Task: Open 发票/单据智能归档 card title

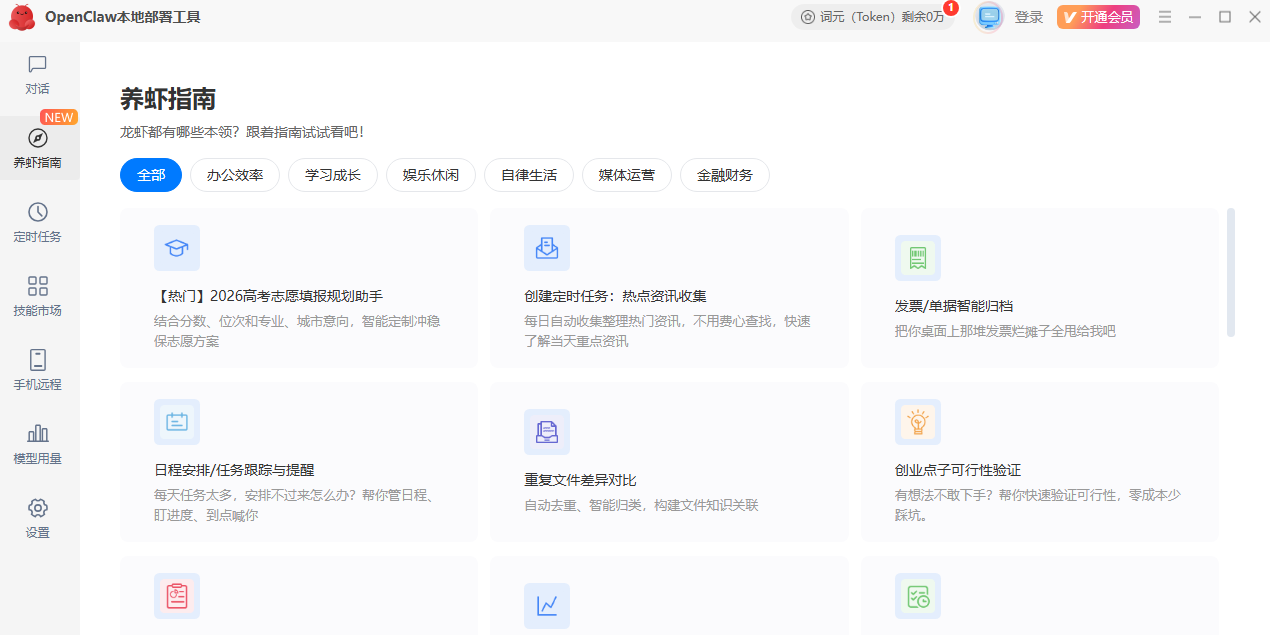Action: tap(954, 306)
